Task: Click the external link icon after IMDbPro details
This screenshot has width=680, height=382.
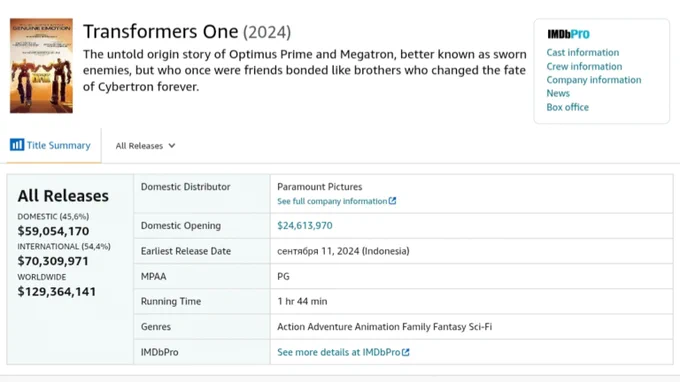Action: click(405, 352)
